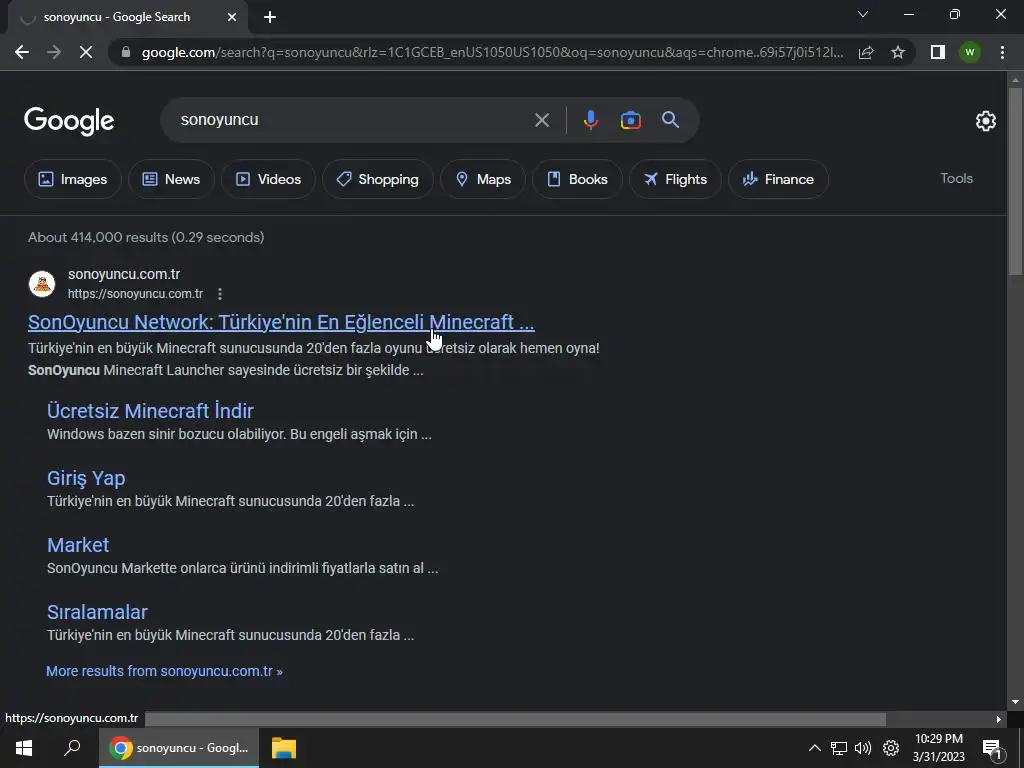Open File Explorer from the taskbar

pos(284,748)
